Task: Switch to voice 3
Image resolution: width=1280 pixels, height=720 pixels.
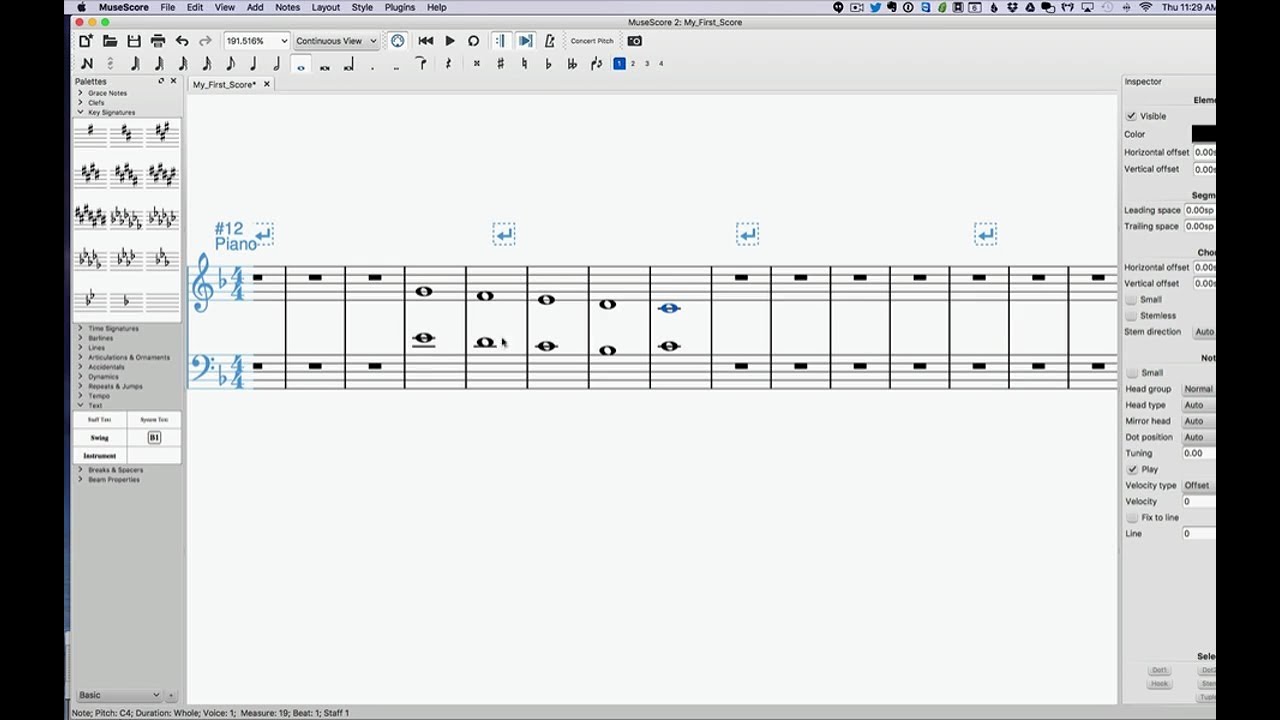Action: [x=647, y=64]
